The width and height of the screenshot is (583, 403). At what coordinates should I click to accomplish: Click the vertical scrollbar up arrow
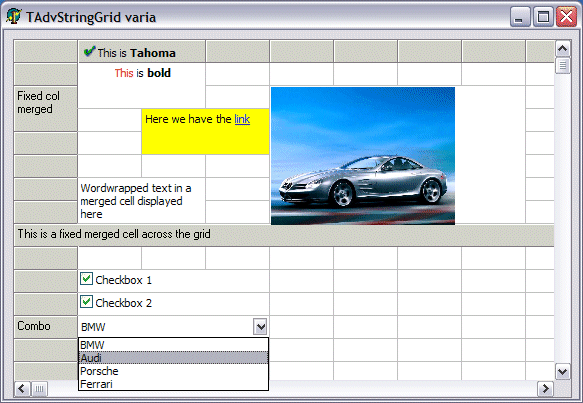click(563, 48)
